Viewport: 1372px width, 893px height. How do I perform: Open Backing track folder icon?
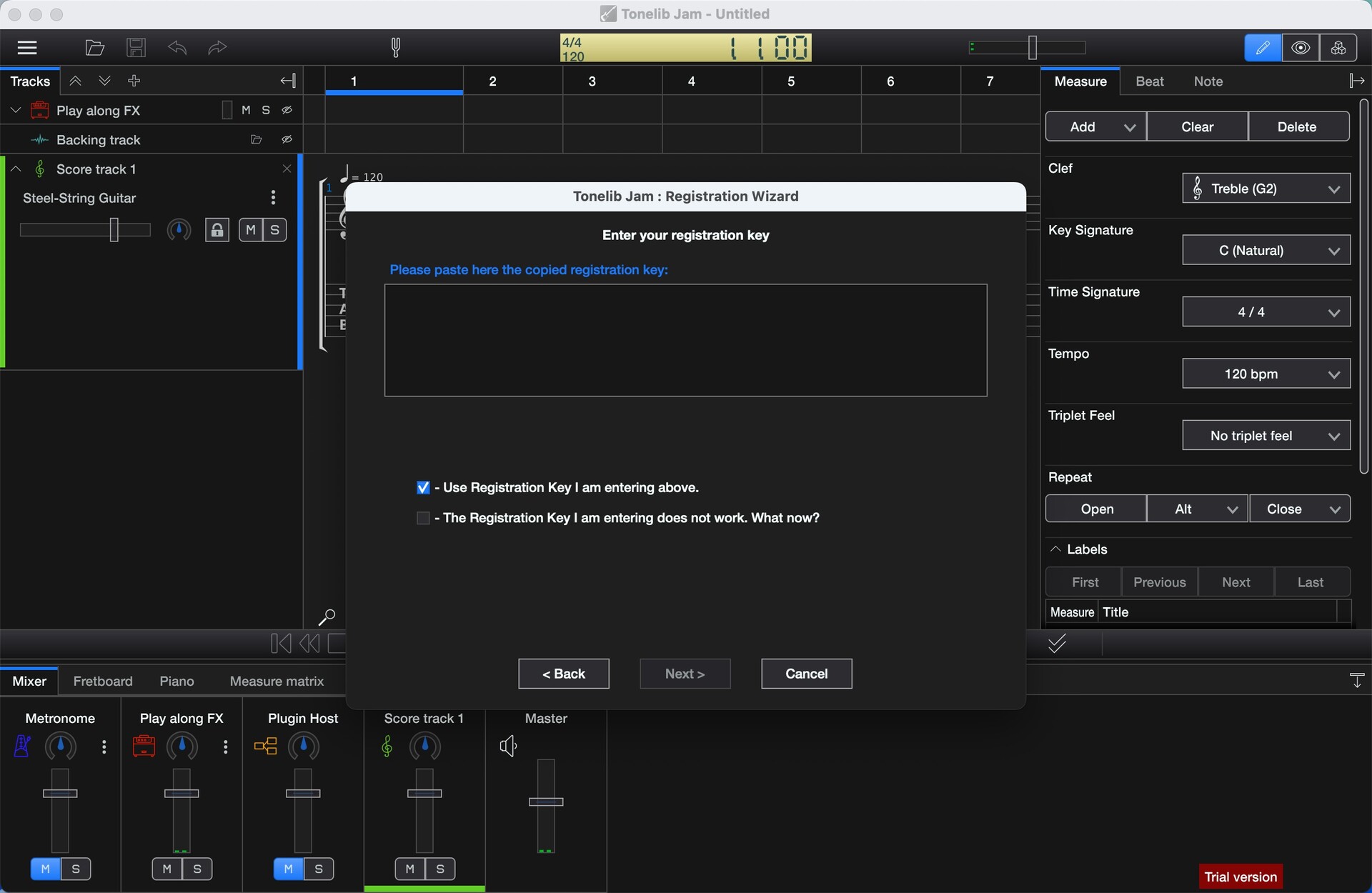(x=257, y=140)
